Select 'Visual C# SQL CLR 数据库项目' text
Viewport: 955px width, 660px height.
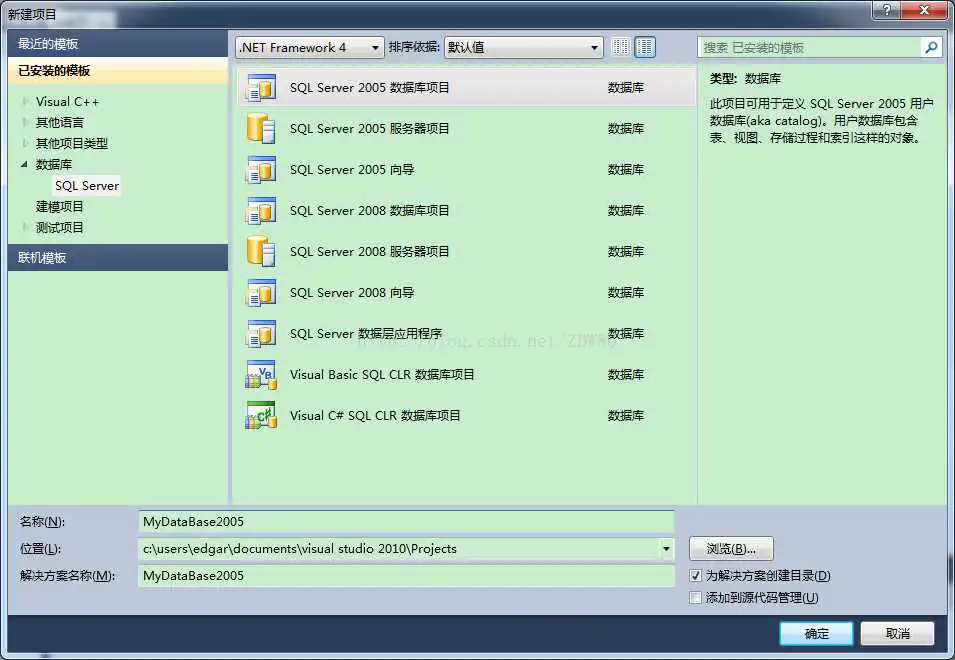point(375,416)
